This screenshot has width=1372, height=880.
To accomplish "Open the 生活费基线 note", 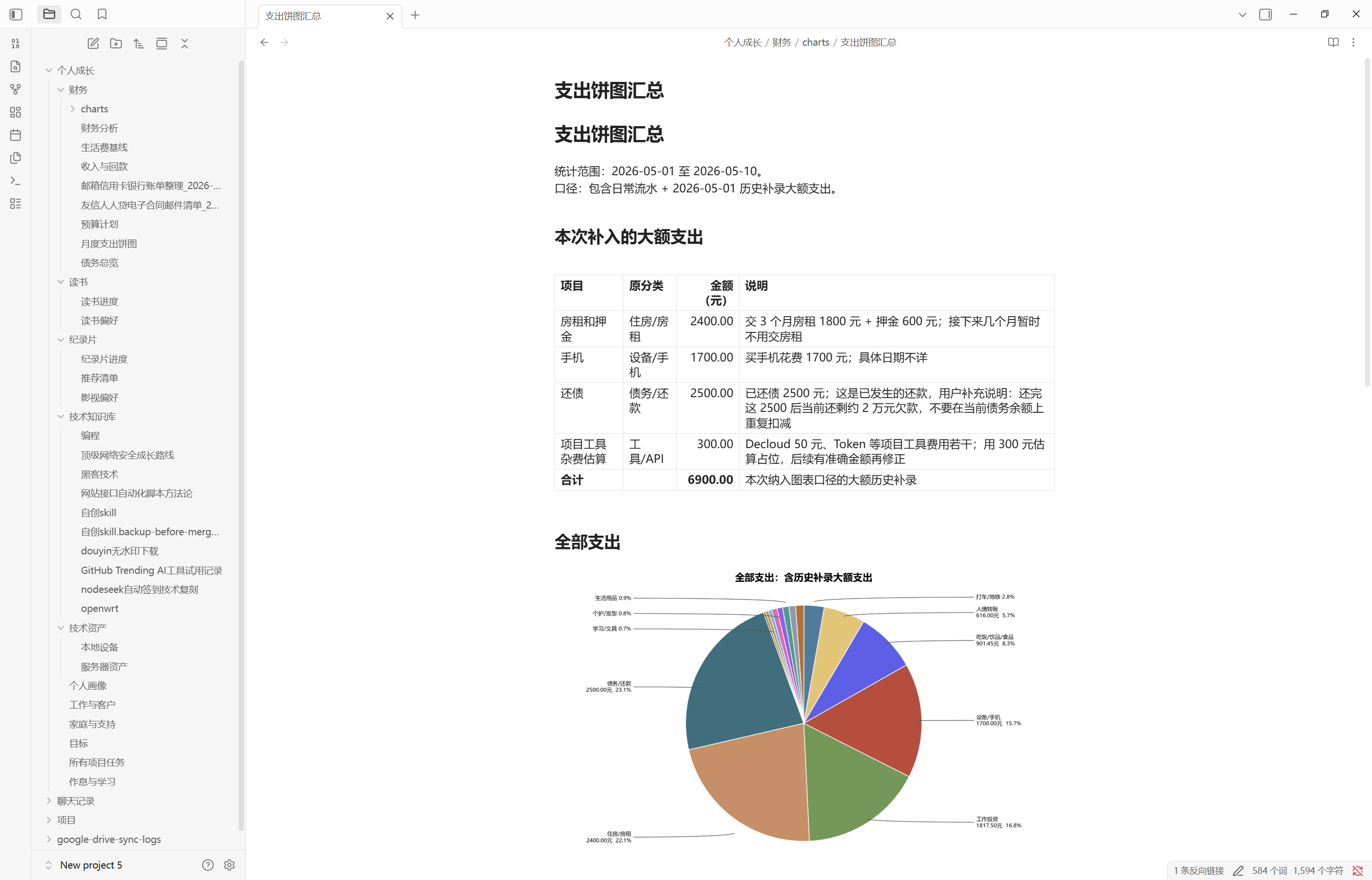I will 104,148.
